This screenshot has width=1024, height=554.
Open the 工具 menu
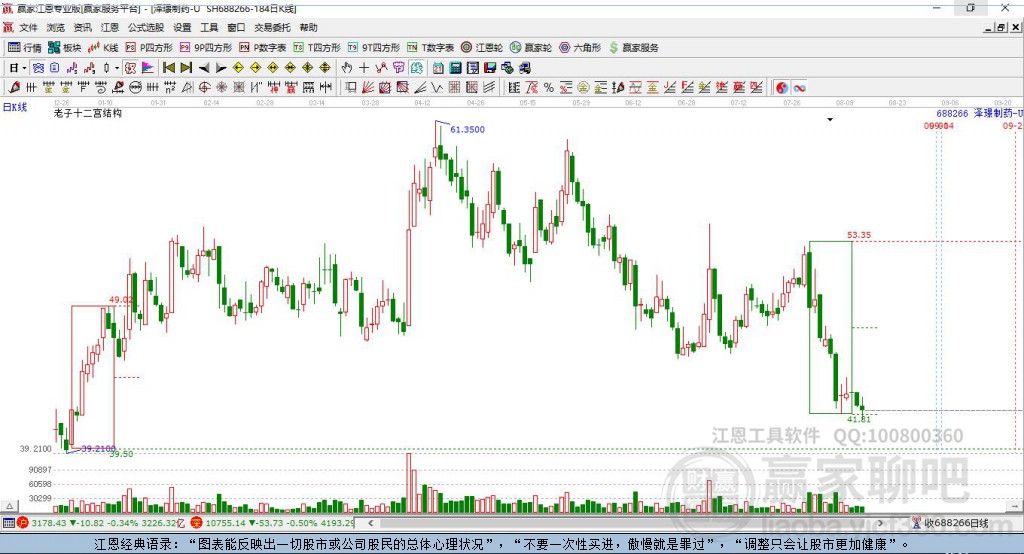[209, 27]
